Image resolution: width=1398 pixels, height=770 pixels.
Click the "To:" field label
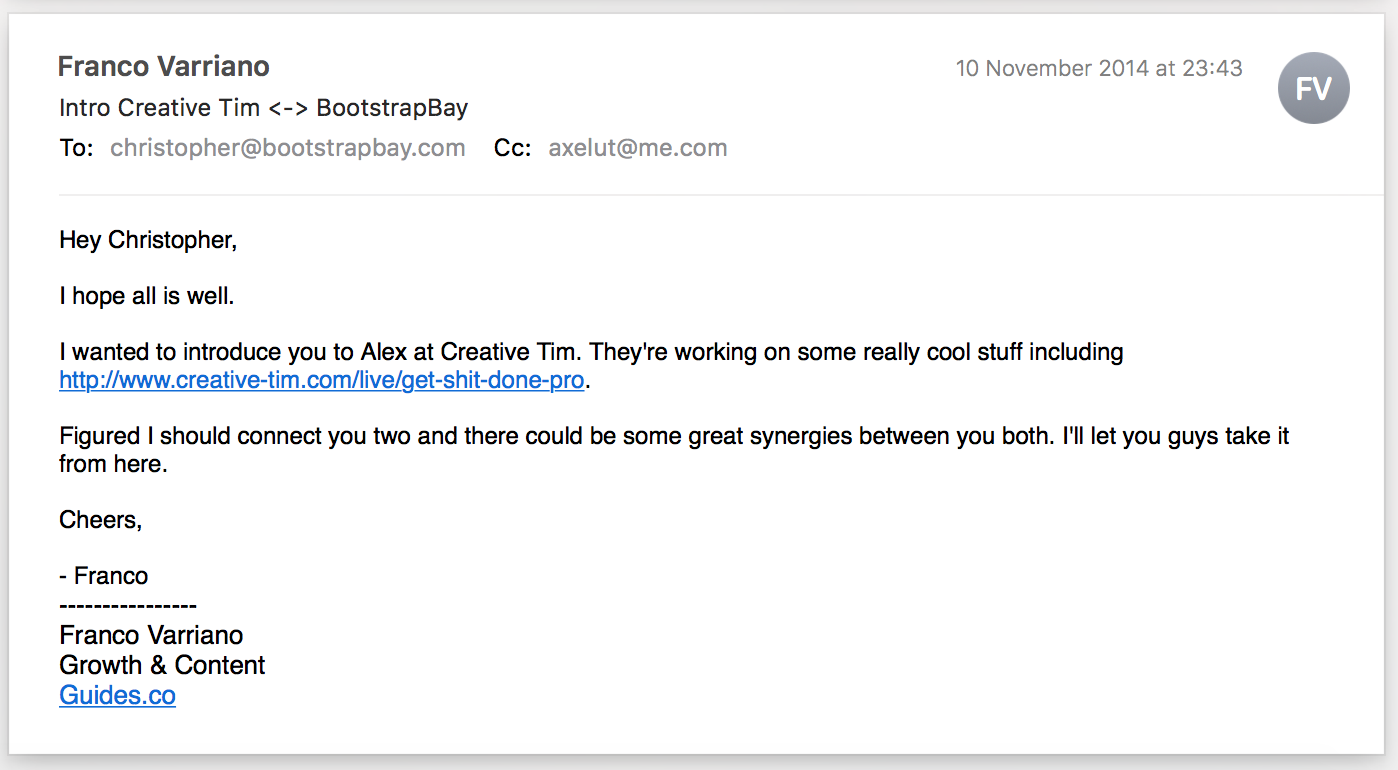click(x=76, y=148)
